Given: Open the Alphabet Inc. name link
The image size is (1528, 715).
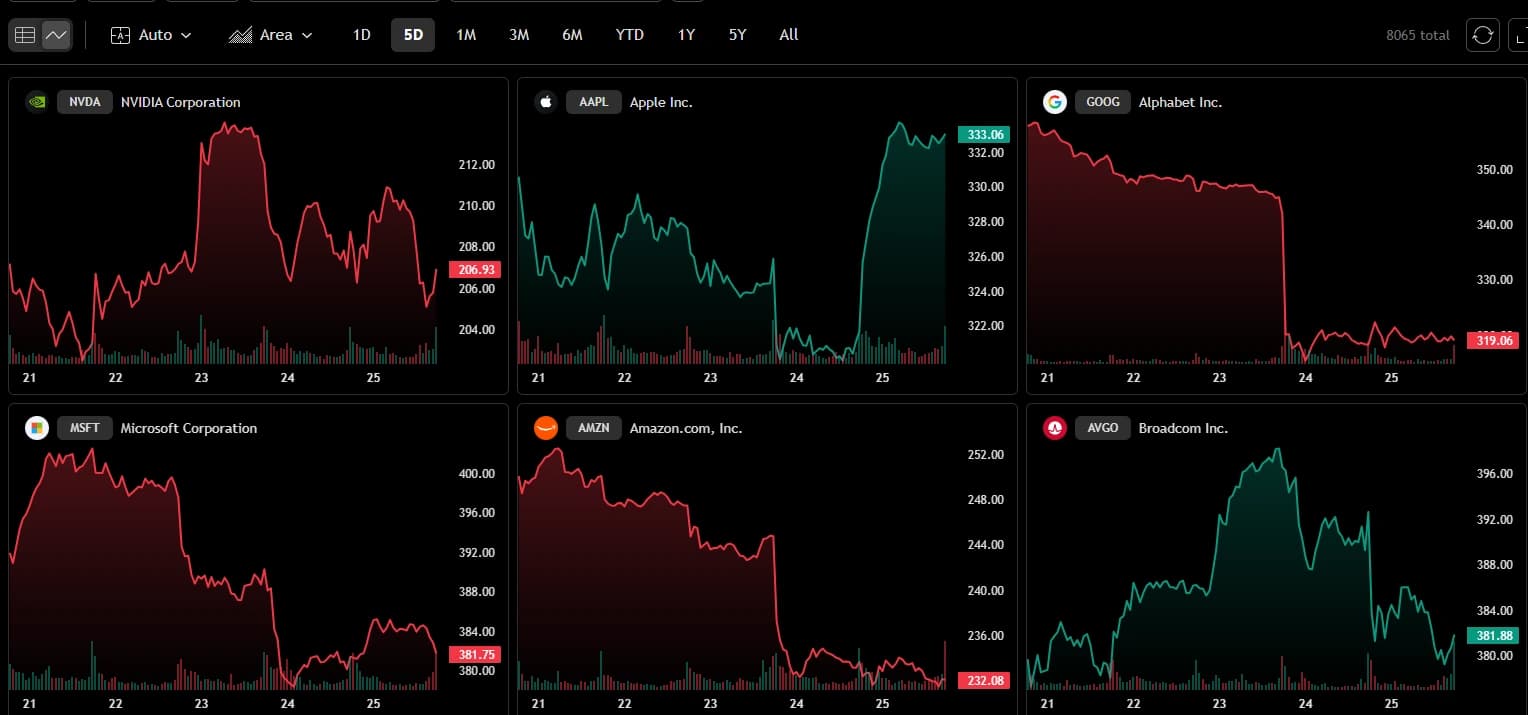Looking at the screenshot, I should pyautogui.click(x=1180, y=102).
